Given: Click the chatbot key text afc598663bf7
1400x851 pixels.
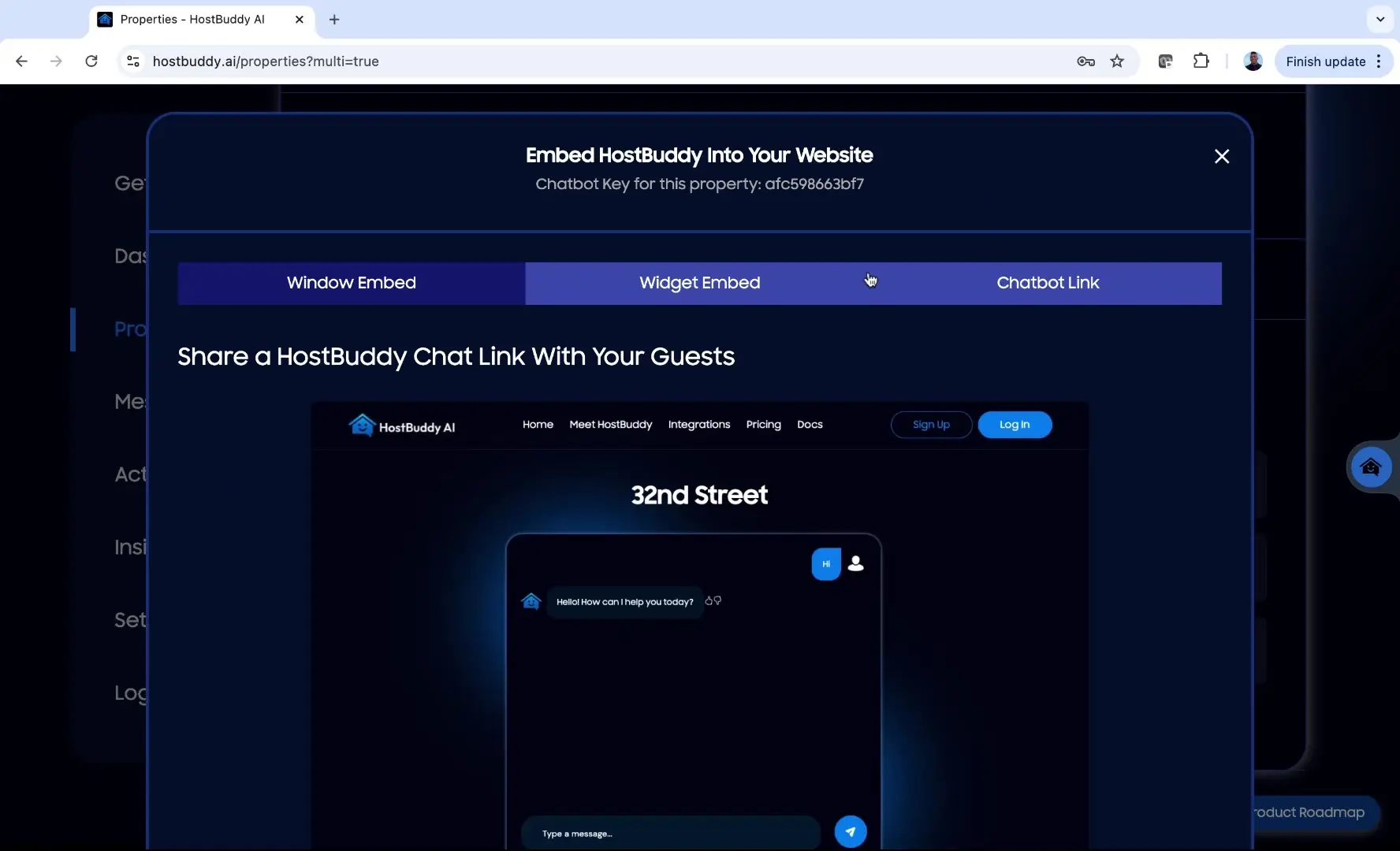Looking at the screenshot, I should click(x=814, y=184).
